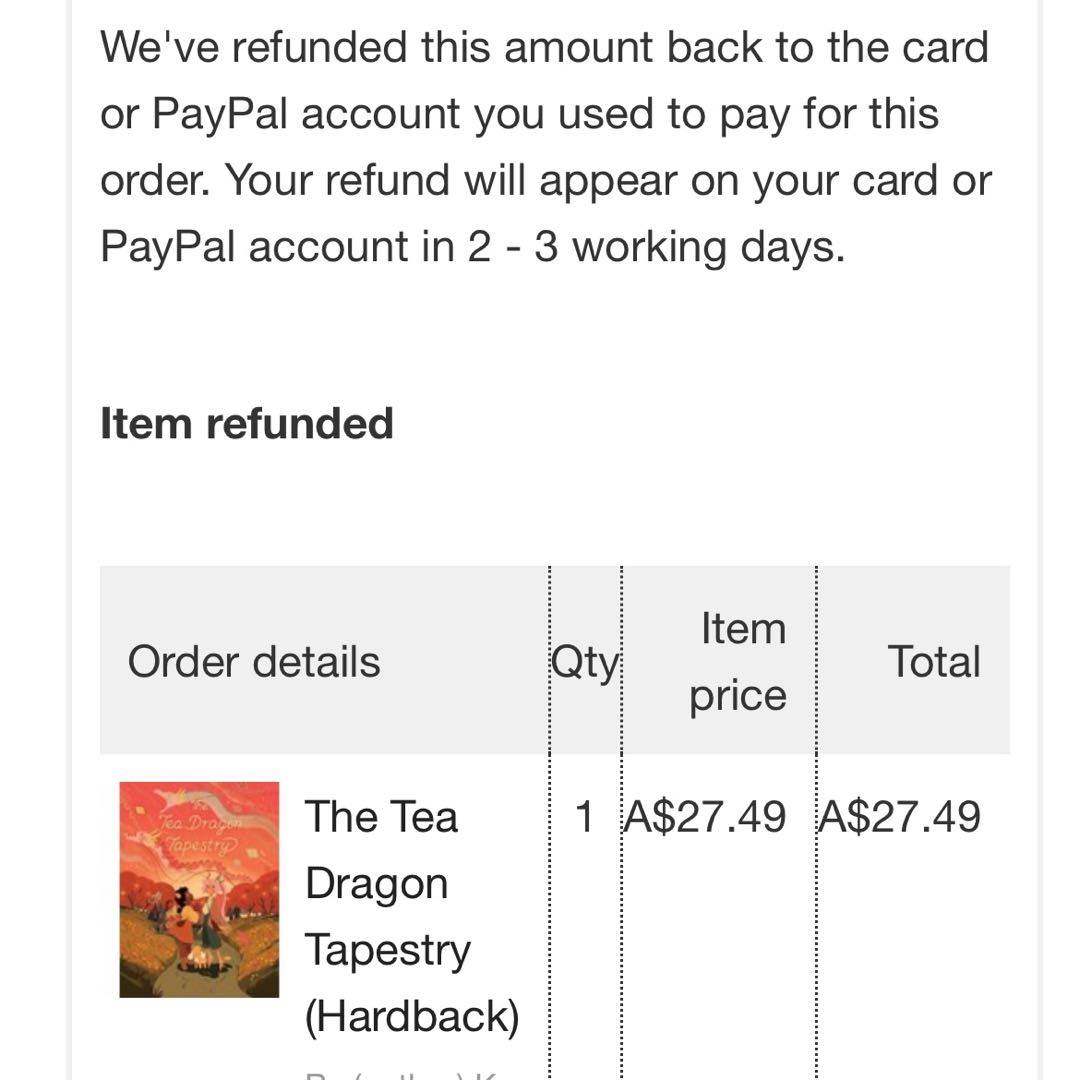
Task: Click the Qty column header
Action: pos(585,662)
